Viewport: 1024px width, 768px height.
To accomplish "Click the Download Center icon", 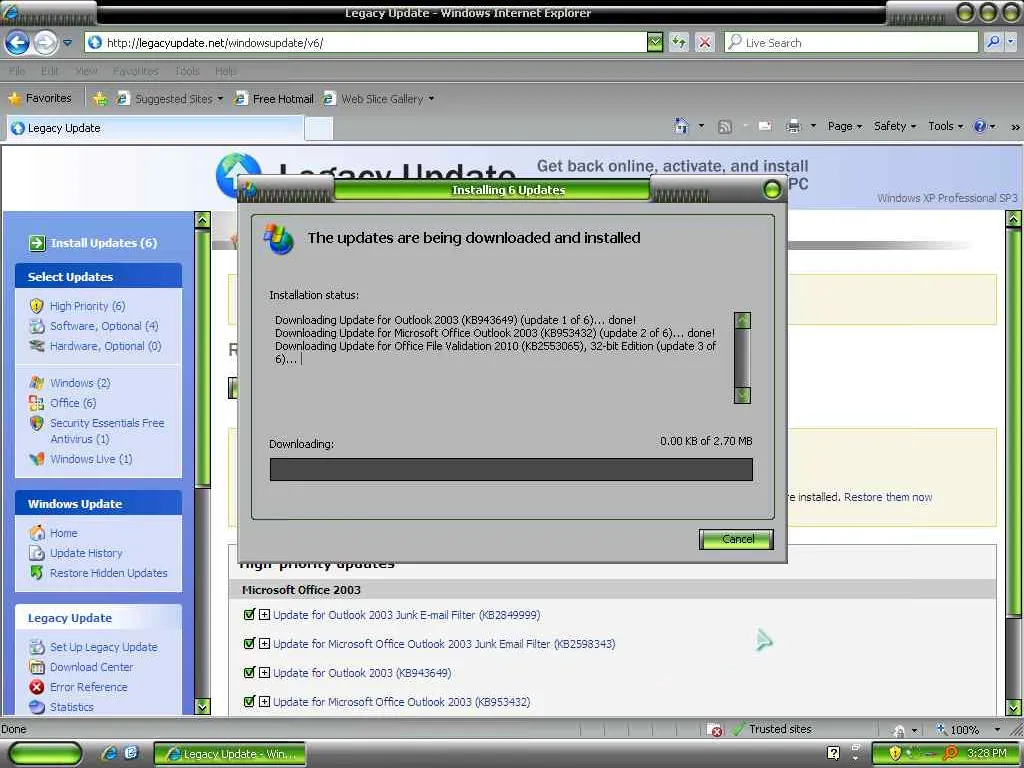I will point(37,667).
